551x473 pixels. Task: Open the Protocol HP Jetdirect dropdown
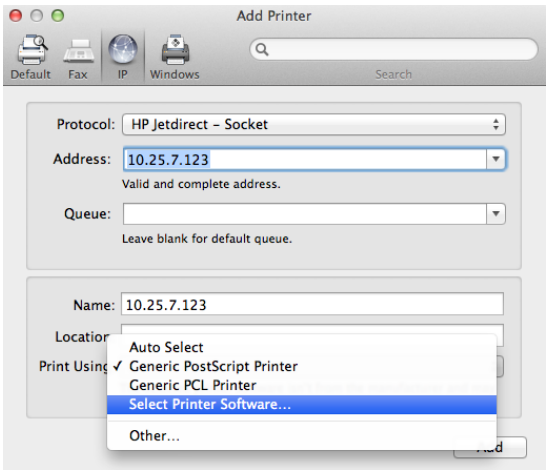pos(314,124)
